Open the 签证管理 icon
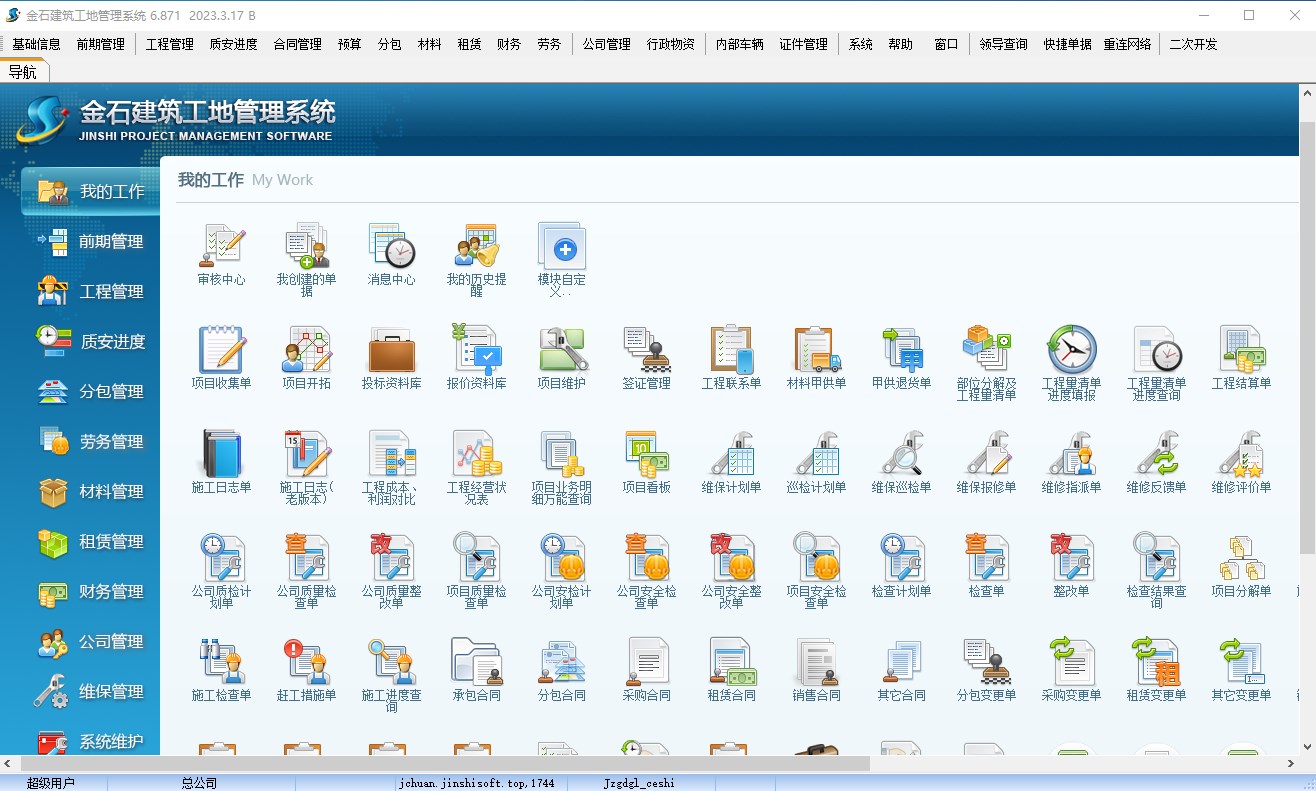This screenshot has width=1316, height=791. coord(646,350)
